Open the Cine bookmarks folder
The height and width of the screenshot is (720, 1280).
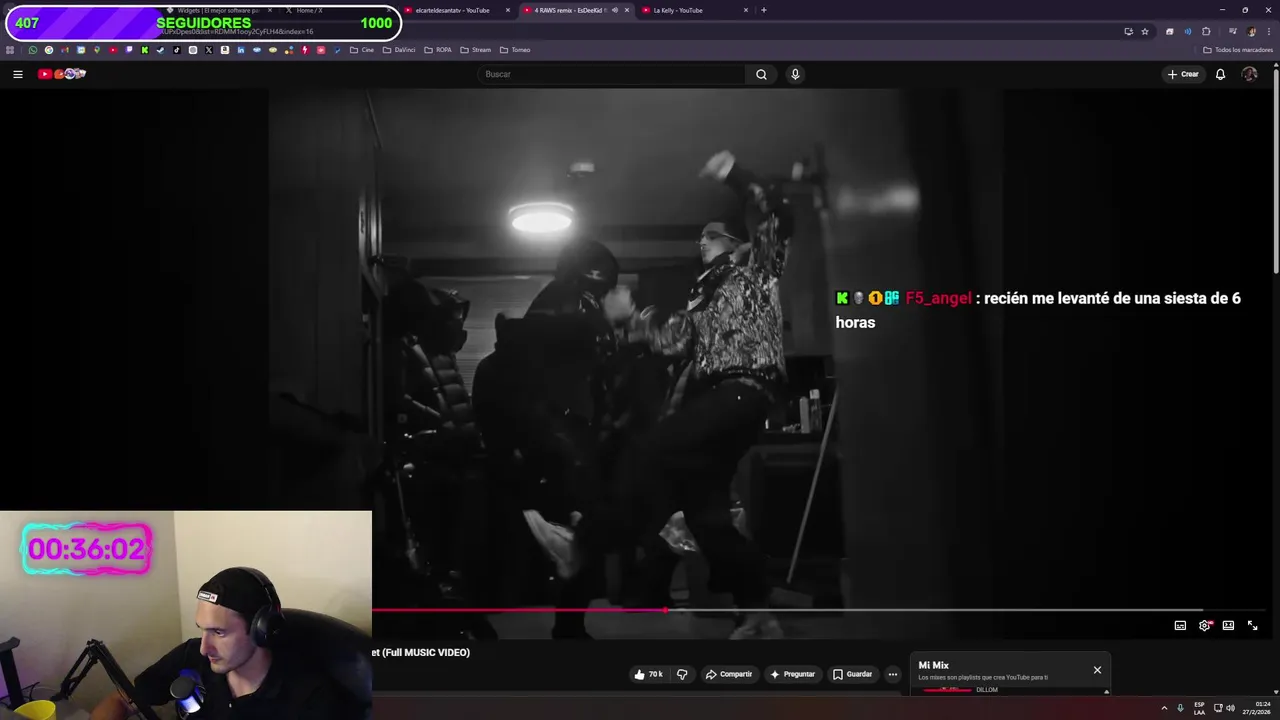[x=362, y=50]
